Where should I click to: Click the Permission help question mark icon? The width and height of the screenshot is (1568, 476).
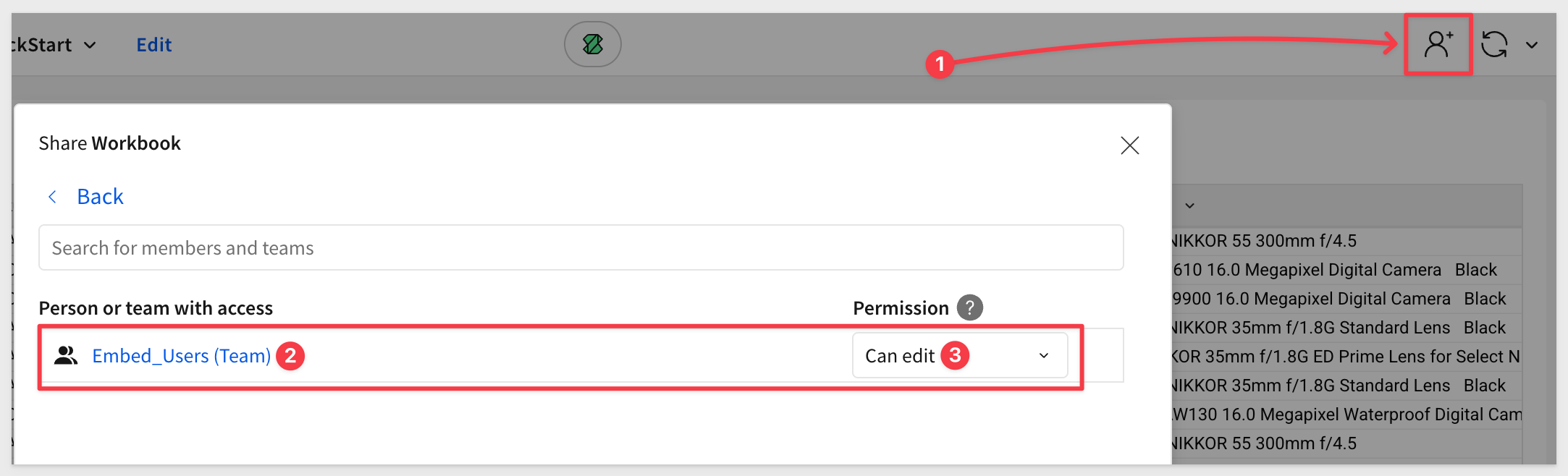click(970, 307)
